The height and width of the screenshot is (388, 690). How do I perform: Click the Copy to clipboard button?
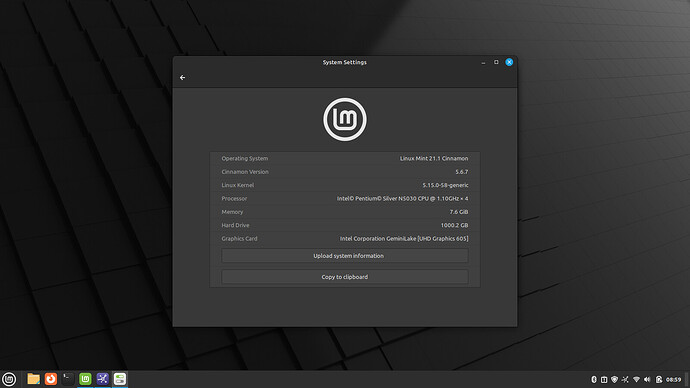click(x=345, y=277)
